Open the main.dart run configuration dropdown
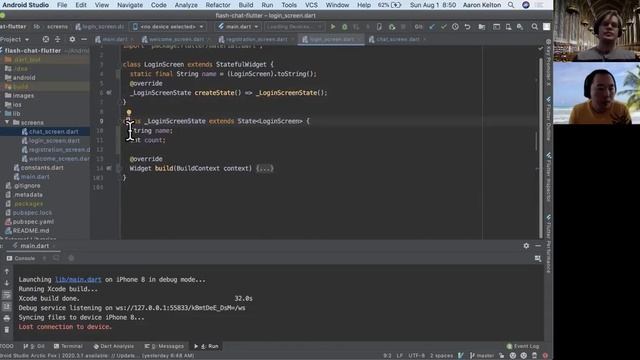The height and width of the screenshot is (360, 640). click(238, 27)
